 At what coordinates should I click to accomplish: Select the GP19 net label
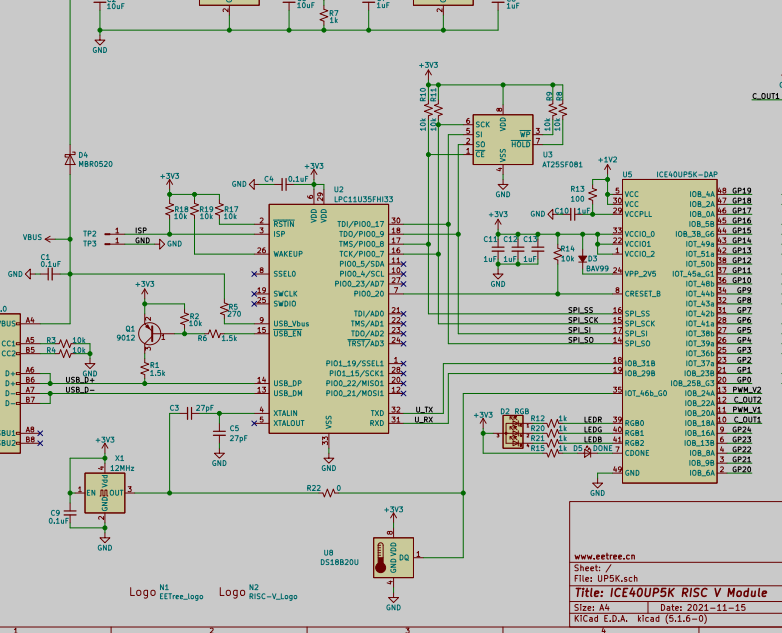[742, 191]
